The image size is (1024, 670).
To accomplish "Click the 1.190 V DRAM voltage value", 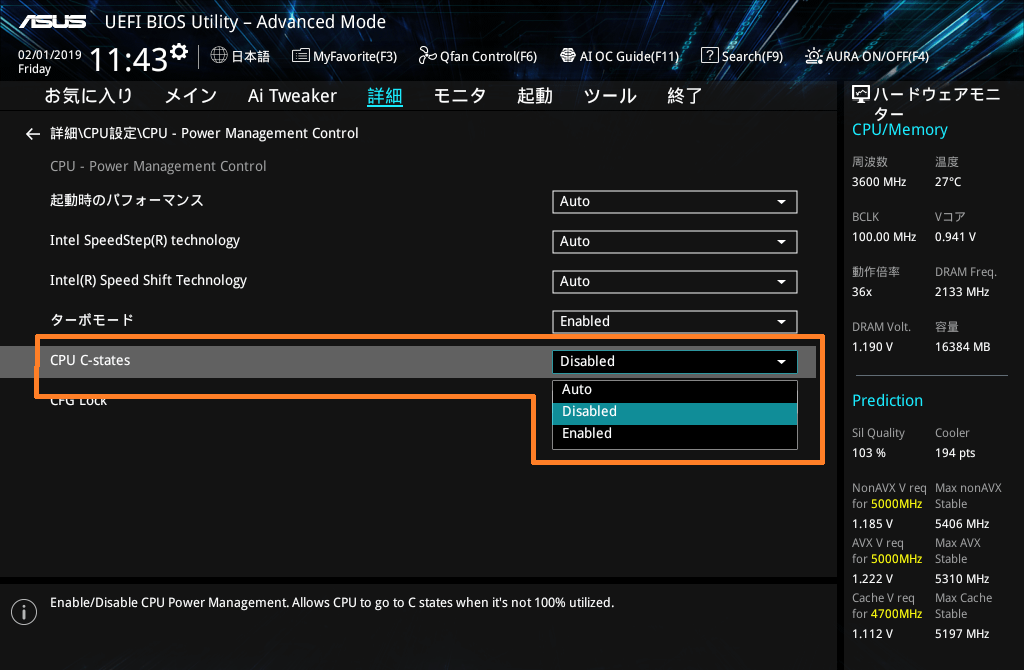I will pos(872,347).
